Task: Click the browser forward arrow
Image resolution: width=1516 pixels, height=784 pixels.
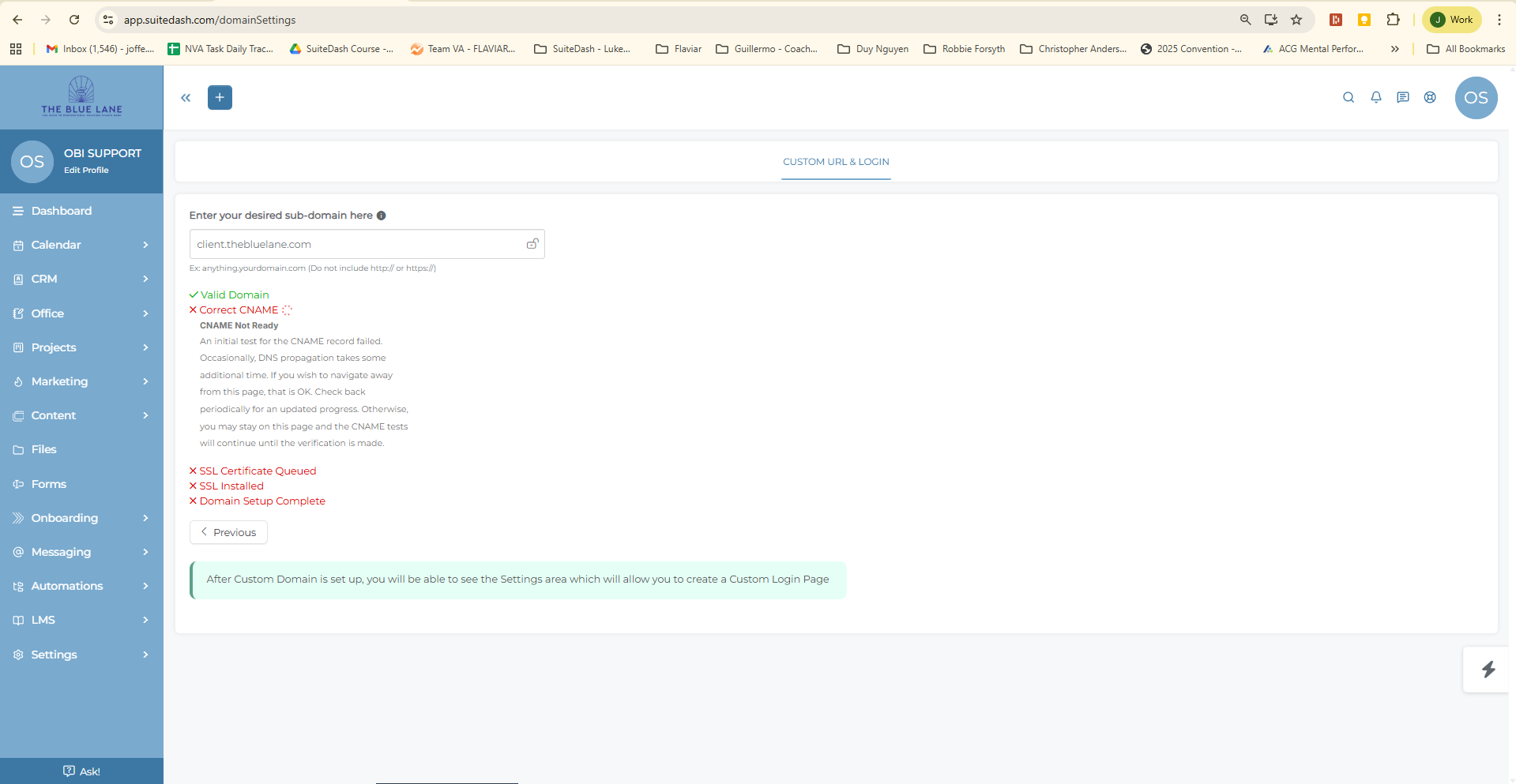Action: click(x=46, y=20)
